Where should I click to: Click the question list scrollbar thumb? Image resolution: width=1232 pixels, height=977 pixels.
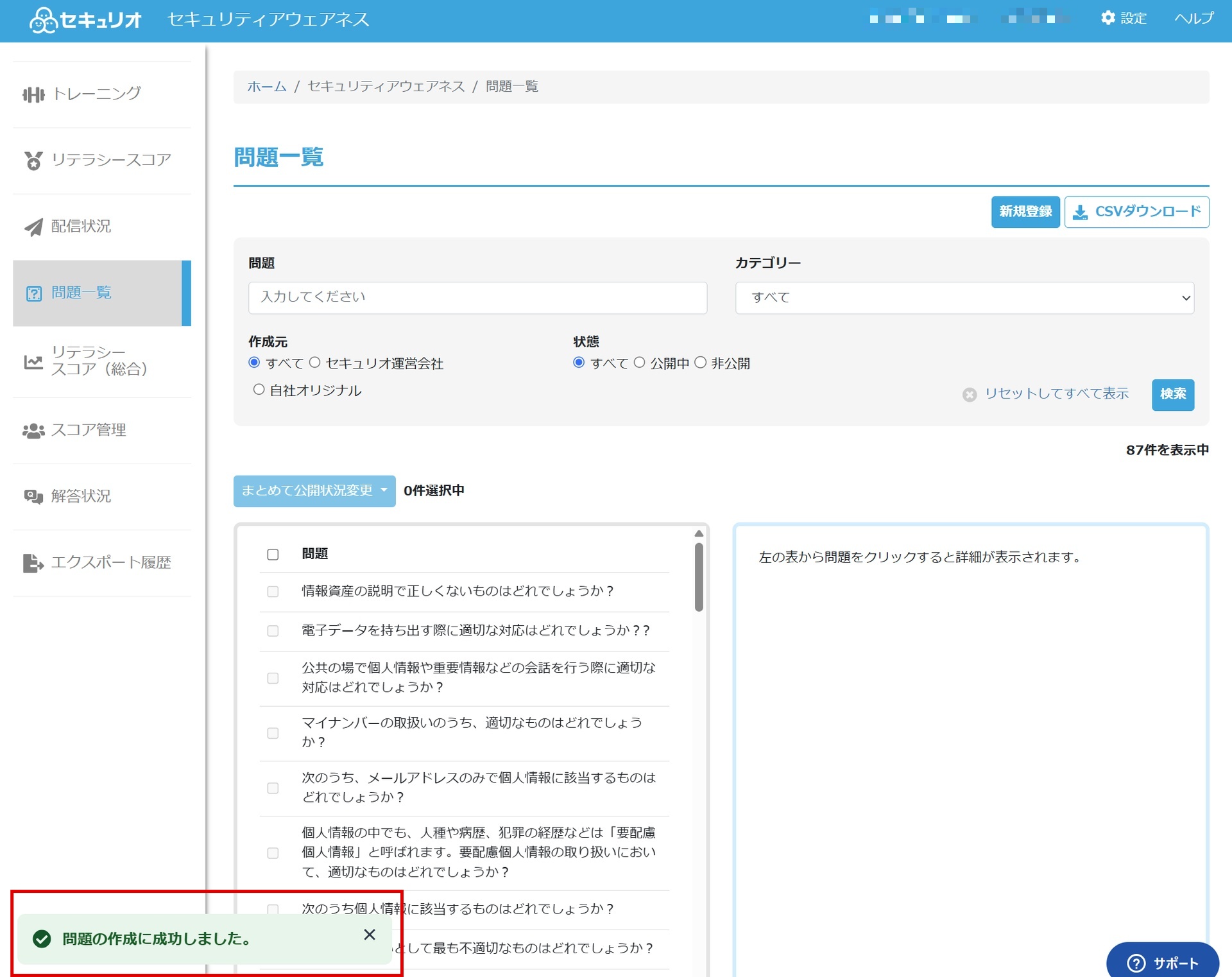tap(699, 577)
